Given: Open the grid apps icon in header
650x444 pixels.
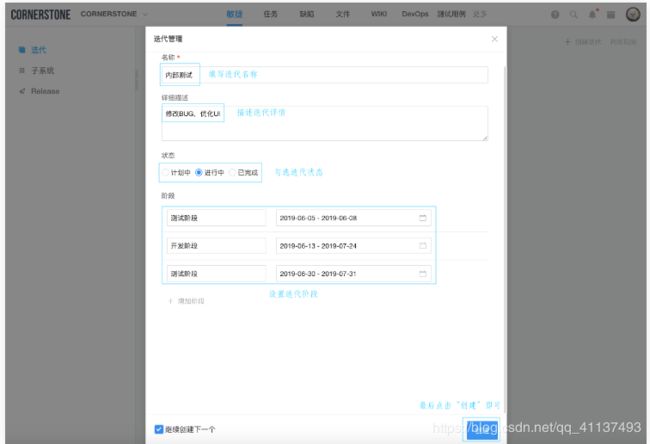Looking at the screenshot, I should coord(611,15).
